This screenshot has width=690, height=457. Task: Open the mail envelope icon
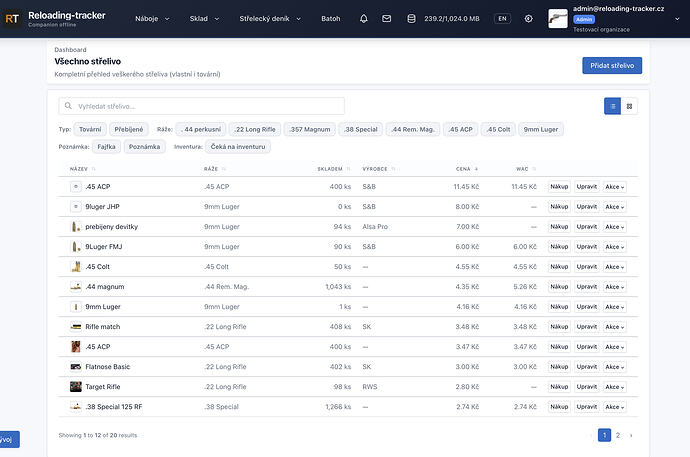click(x=386, y=18)
